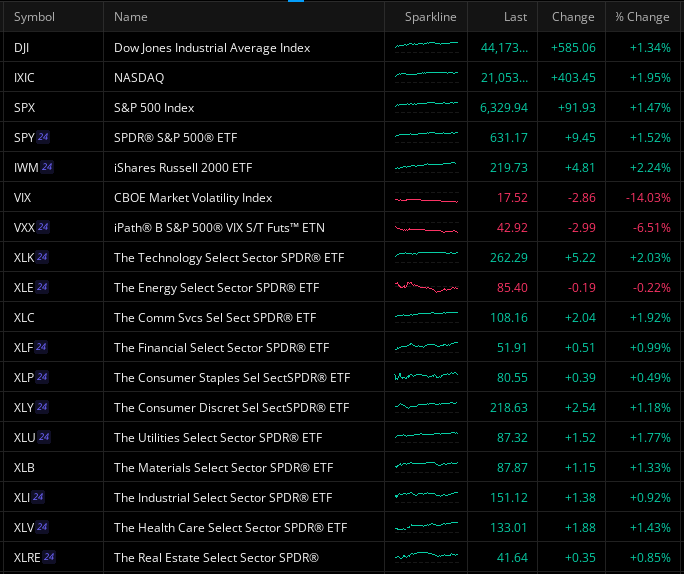The height and width of the screenshot is (574, 684).
Task: Sort by the % Change column header
Action: [x=642, y=17]
